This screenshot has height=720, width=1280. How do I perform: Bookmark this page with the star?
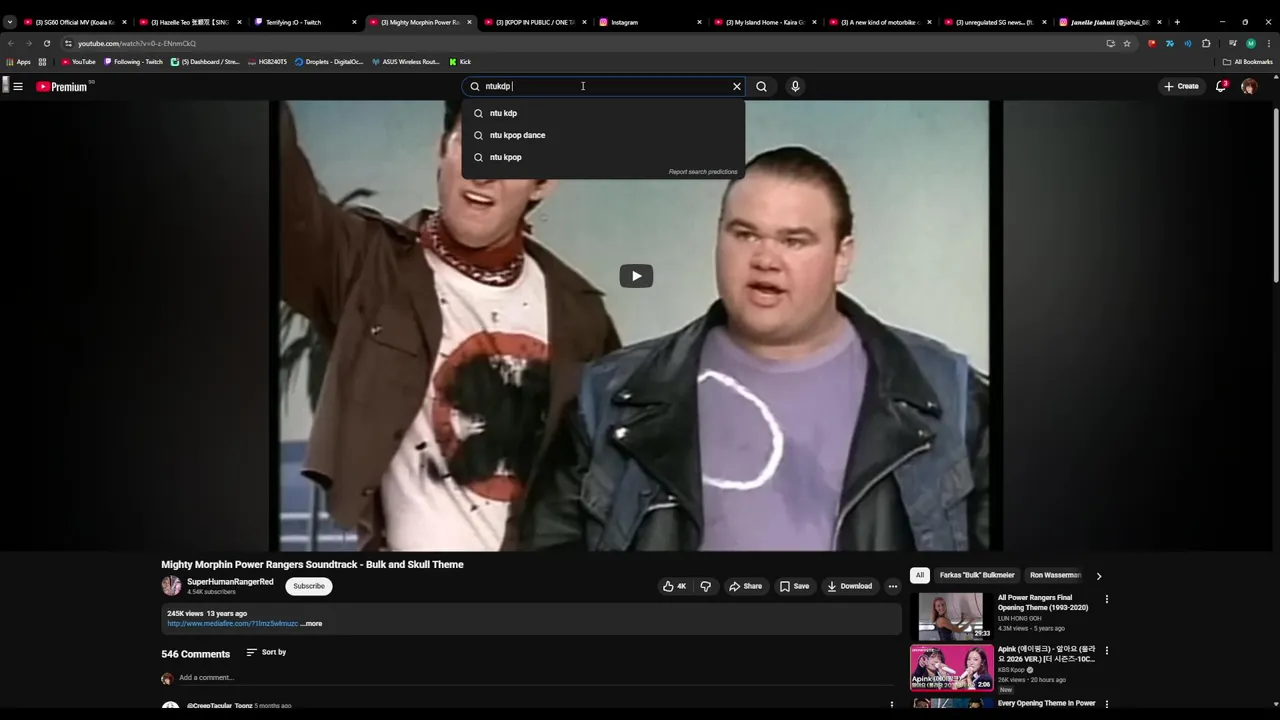click(x=1127, y=43)
